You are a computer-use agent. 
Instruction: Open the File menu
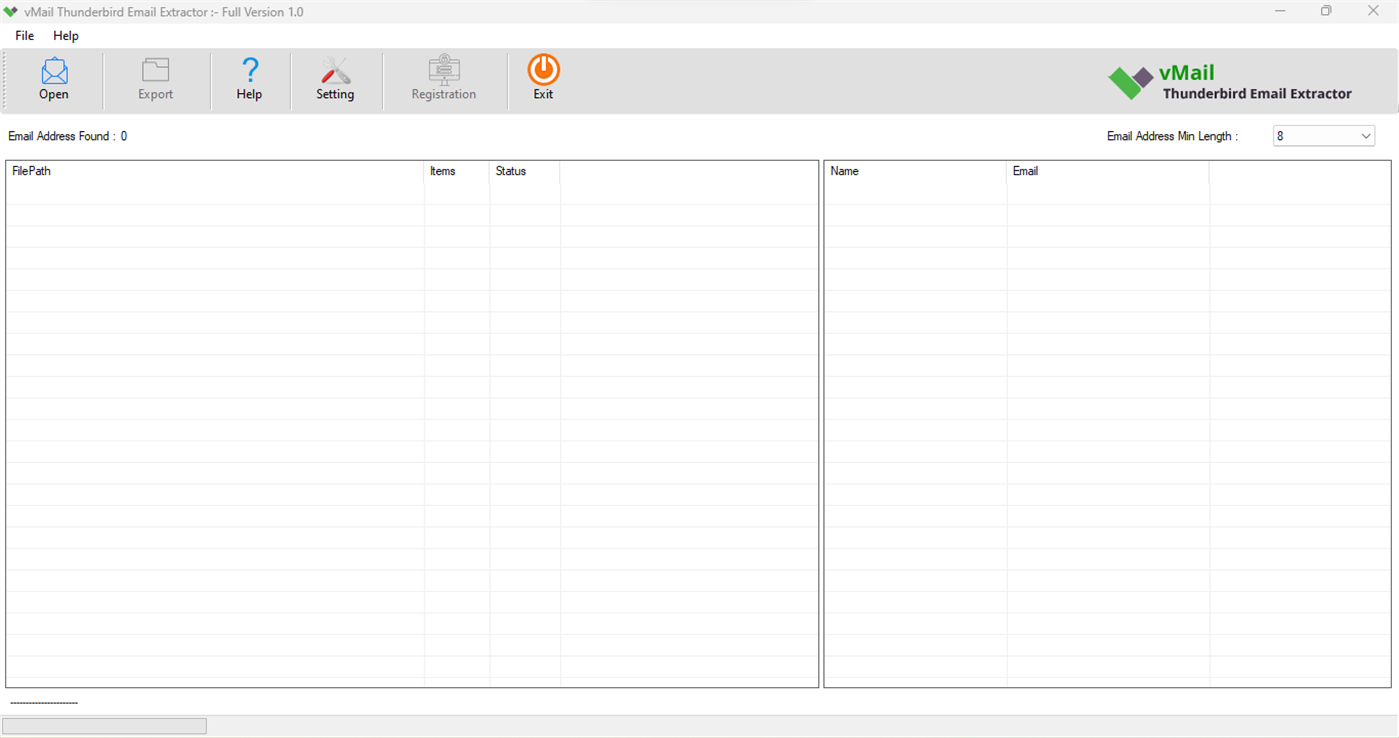pos(23,35)
